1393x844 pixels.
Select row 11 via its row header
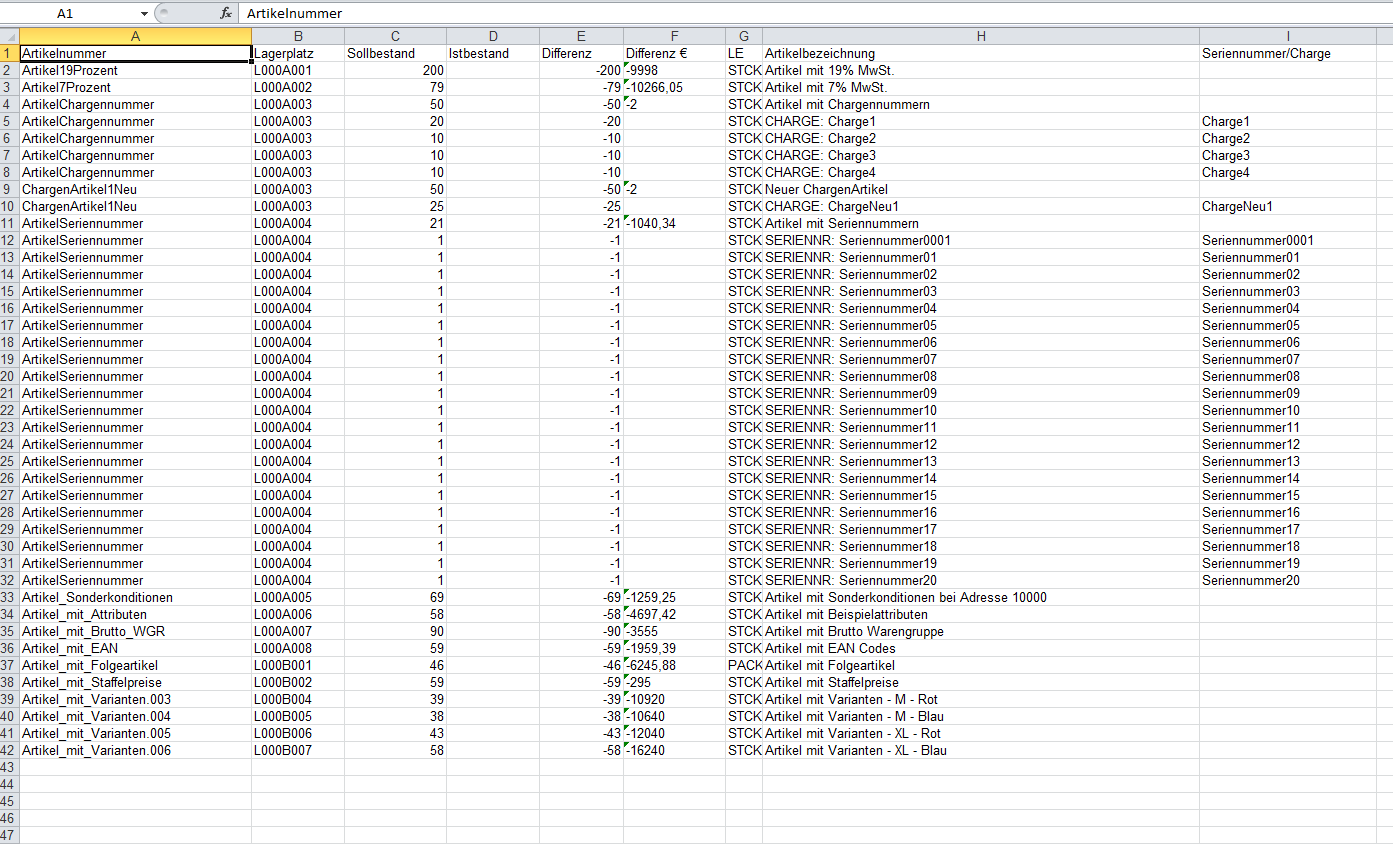9,223
